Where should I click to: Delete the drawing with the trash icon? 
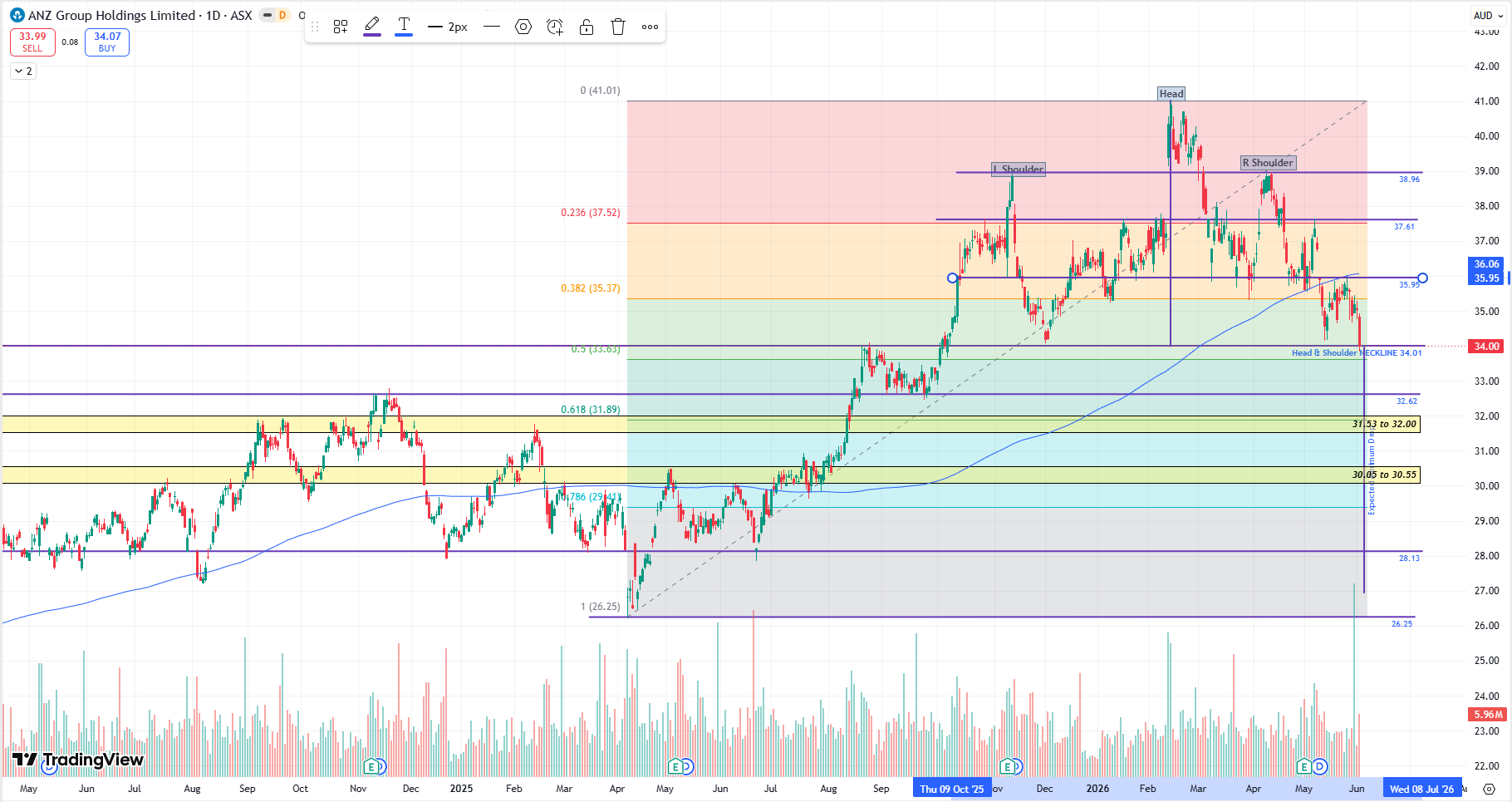pyautogui.click(x=618, y=27)
